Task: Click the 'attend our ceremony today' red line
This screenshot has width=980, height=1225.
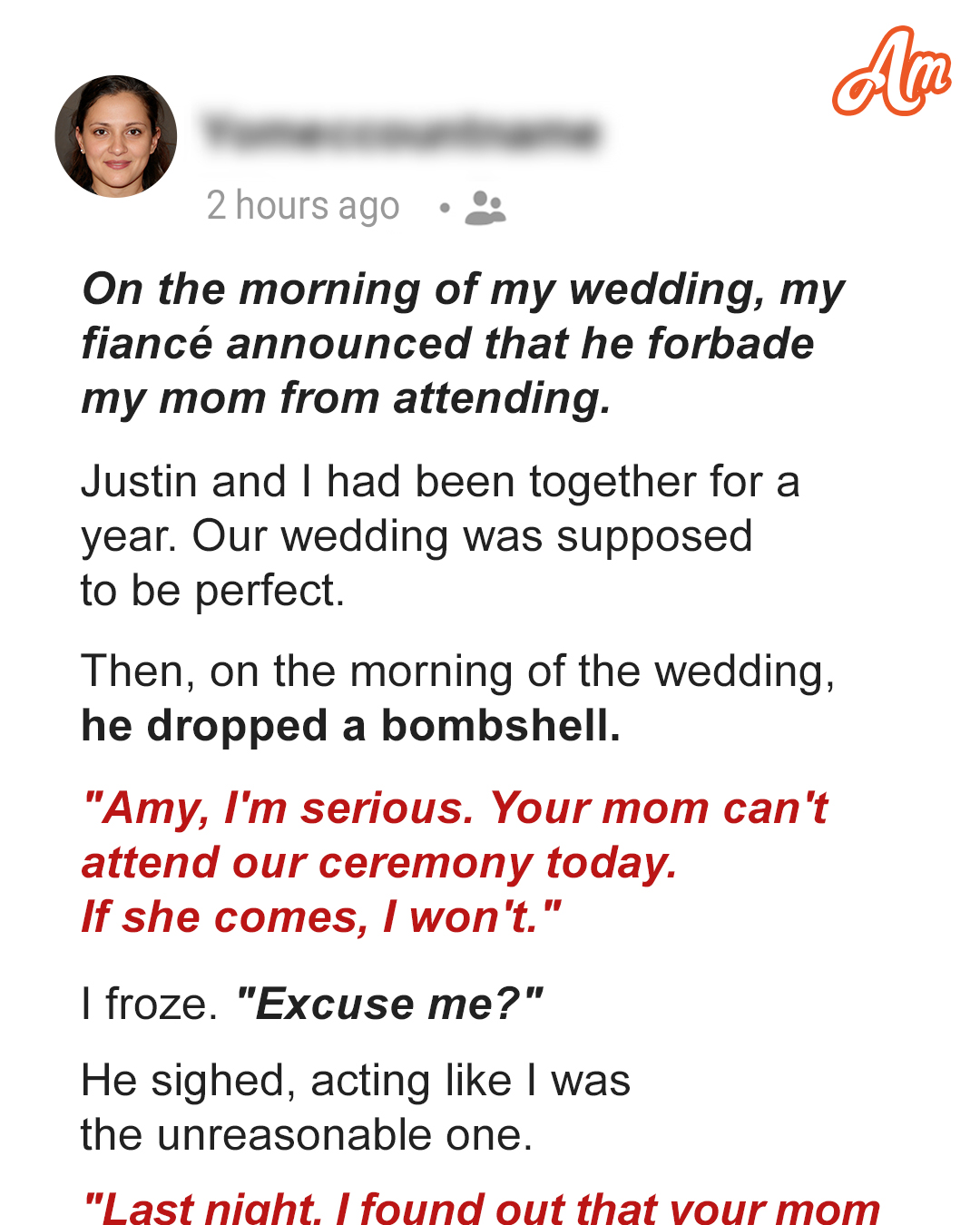Action: pos(379,863)
